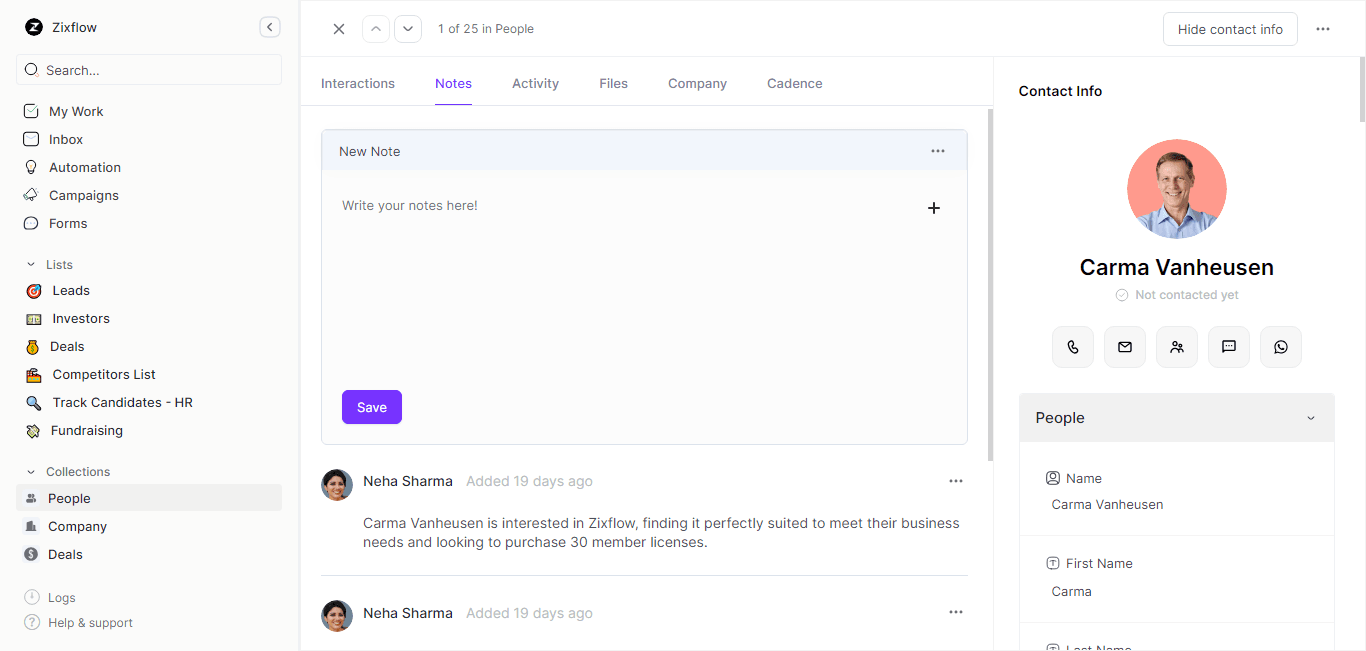Switch to the Interactions tab

click(x=357, y=83)
